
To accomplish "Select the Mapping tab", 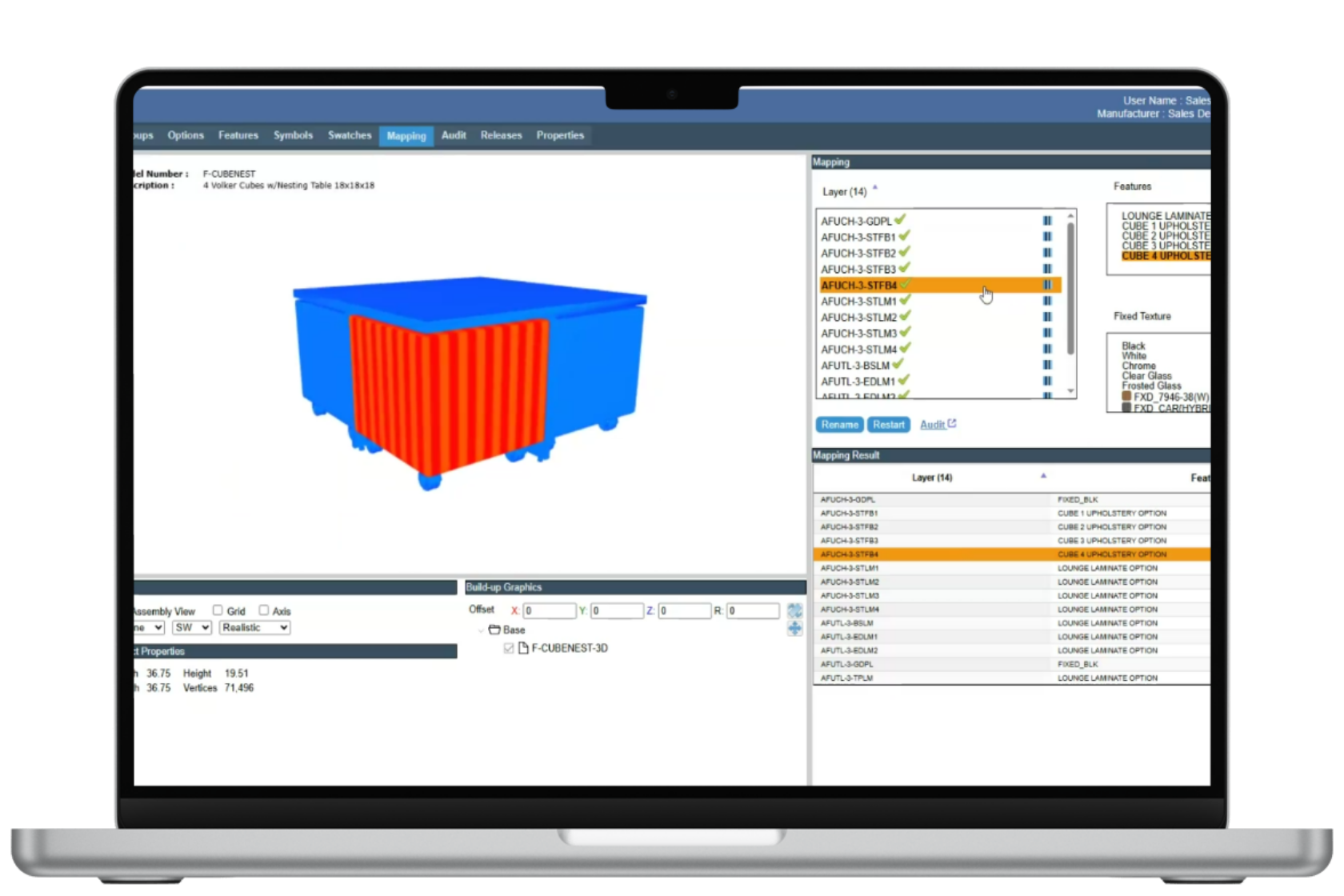I will pyautogui.click(x=406, y=136).
